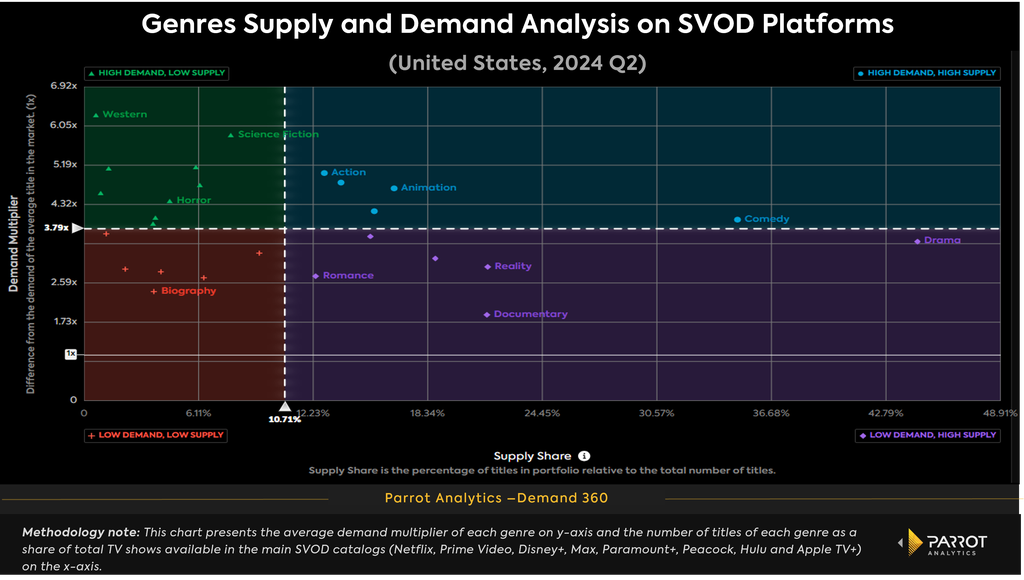1024x580 pixels.
Task: Click the Action genre label
Action: (x=348, y=172)
